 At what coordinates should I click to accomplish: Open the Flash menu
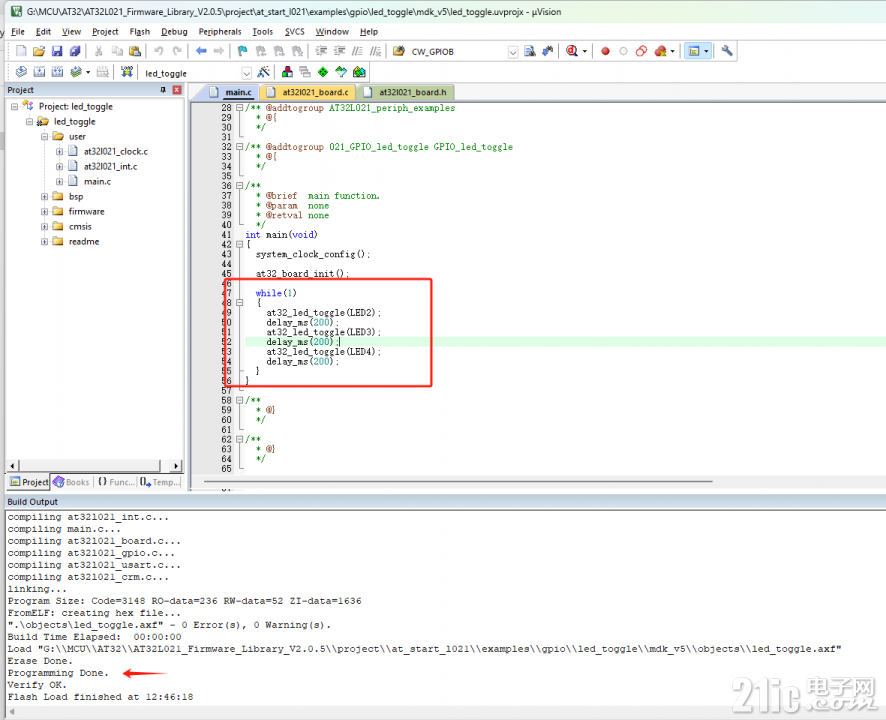tap(140, 32)
